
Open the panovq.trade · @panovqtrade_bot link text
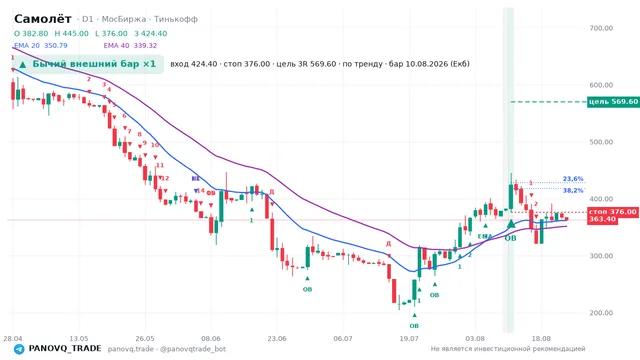(167, 349)
